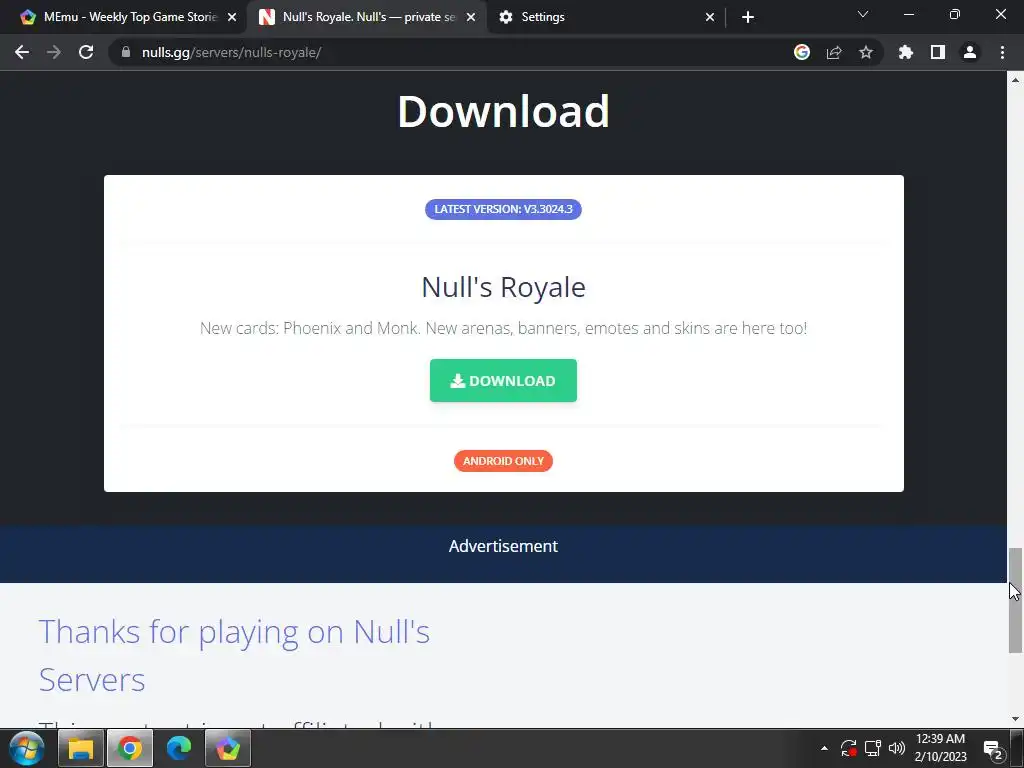
Task: Show hidden system tray icons
Action: (824, 748)
